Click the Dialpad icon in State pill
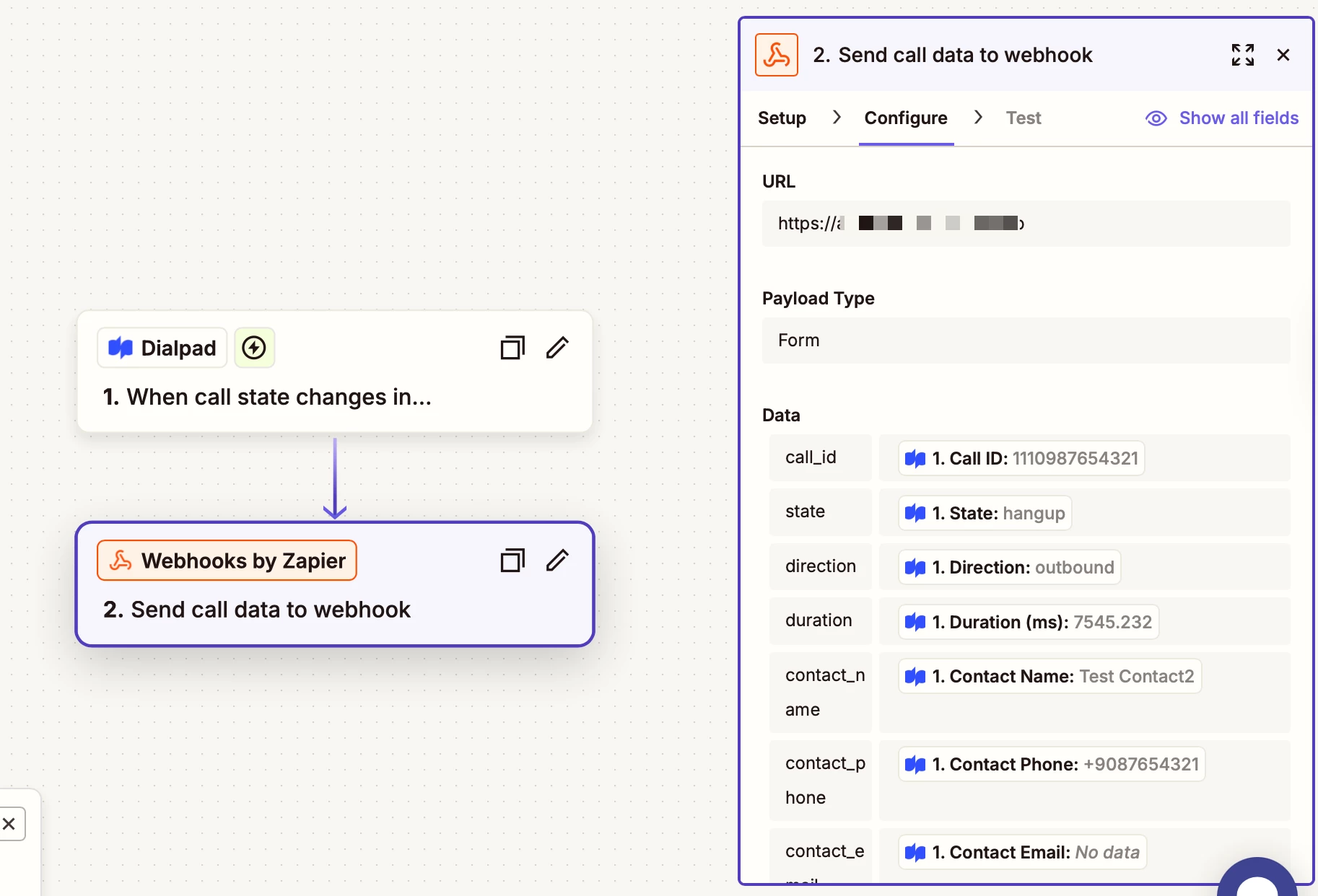The image size is (1318, 896). (x=915, y=513)
